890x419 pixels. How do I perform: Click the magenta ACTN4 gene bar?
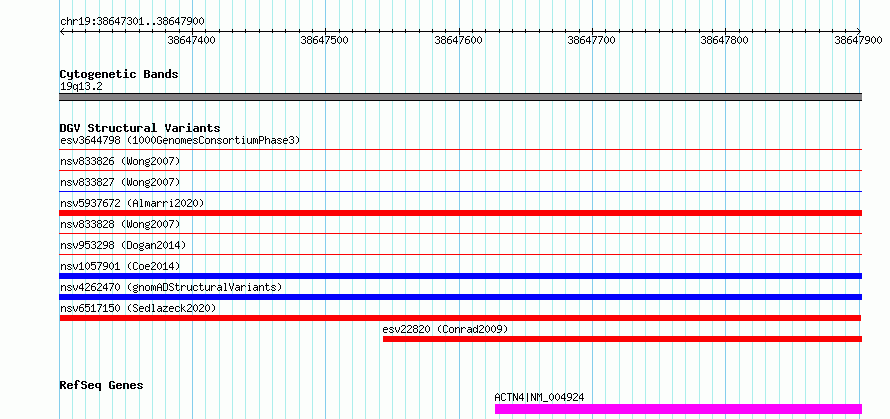678,409
